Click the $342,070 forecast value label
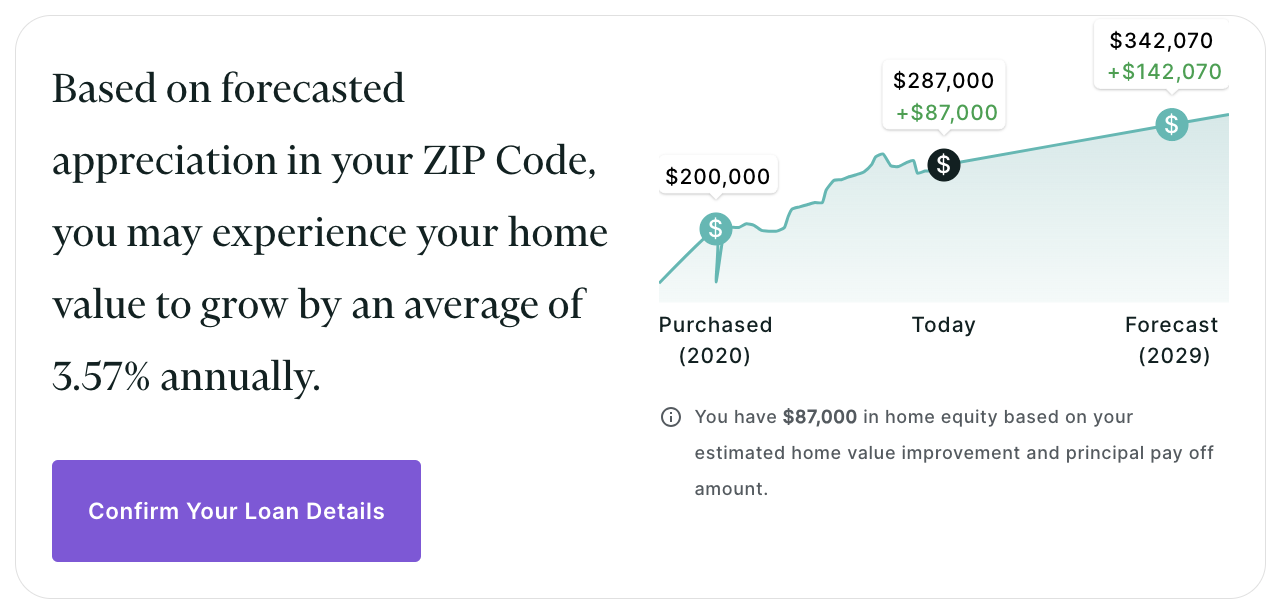 click(x=1161, y=41)
